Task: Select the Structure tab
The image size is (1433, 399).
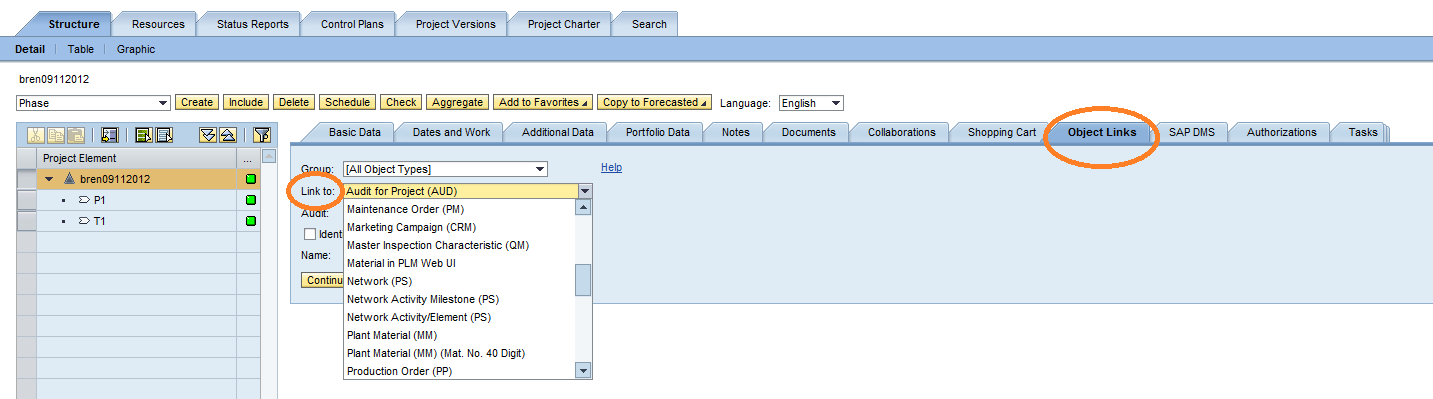Action: click(74, 24)
